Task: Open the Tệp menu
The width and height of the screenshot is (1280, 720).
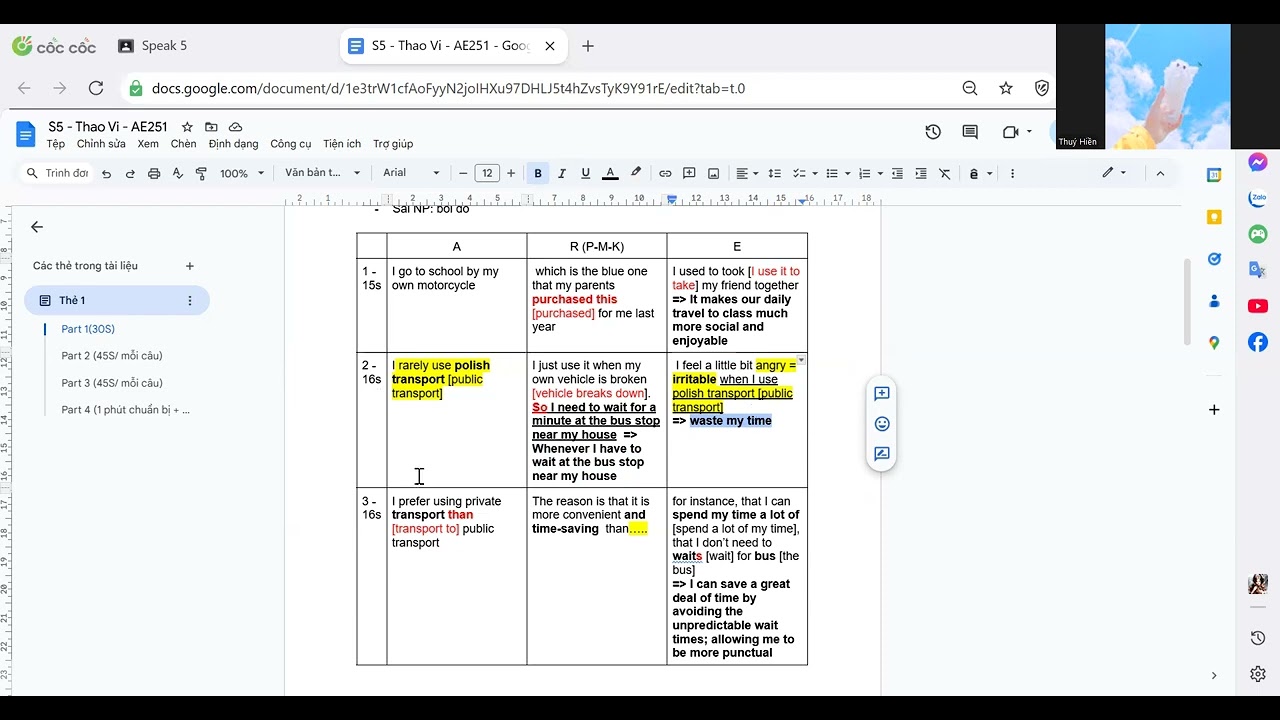Action: 56,144
